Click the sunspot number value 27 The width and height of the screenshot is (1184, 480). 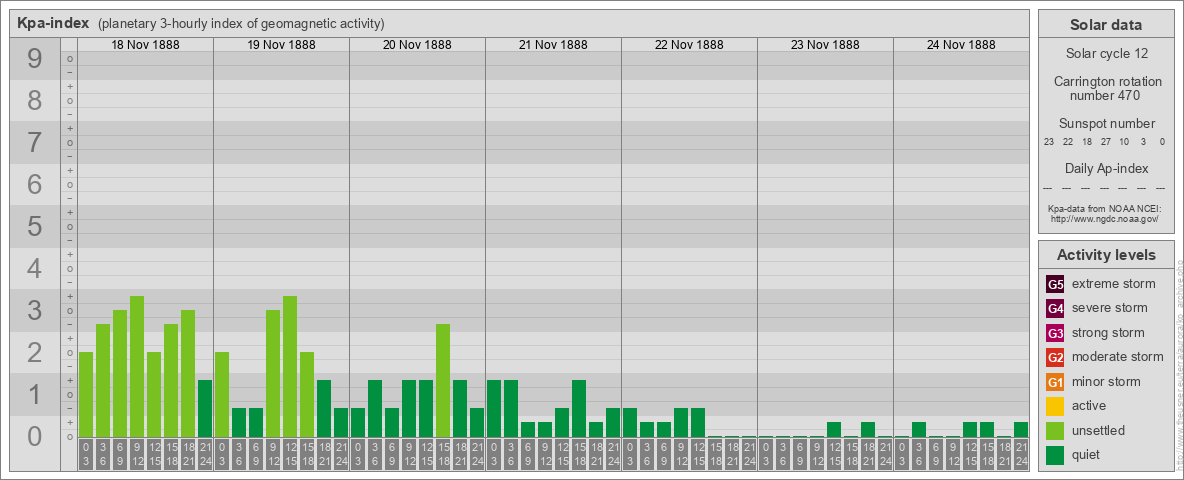[1105, 142]
